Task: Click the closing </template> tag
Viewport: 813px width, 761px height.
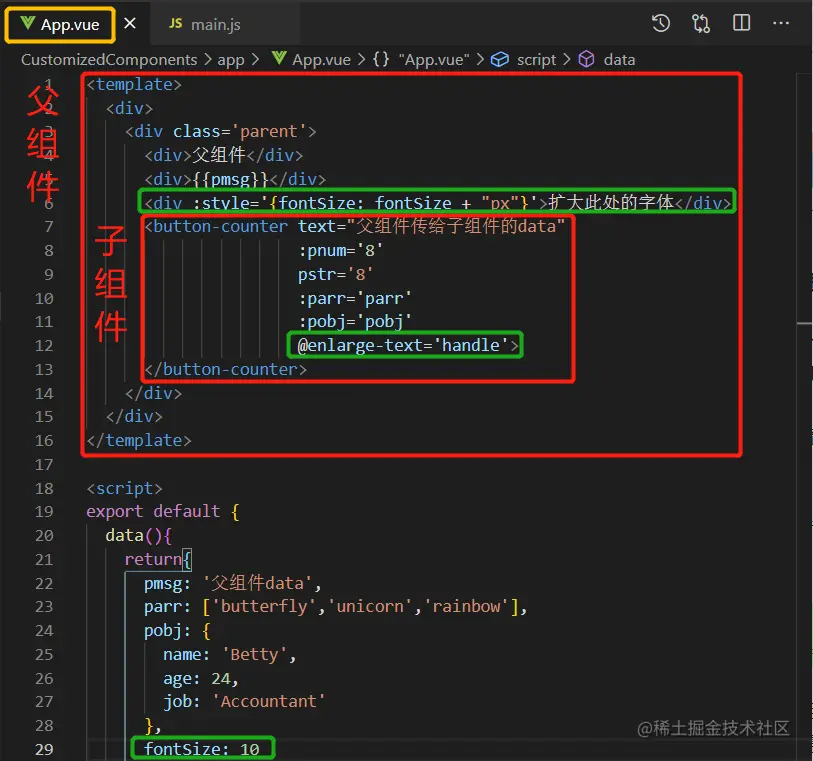Action: [x=139, y=441]
